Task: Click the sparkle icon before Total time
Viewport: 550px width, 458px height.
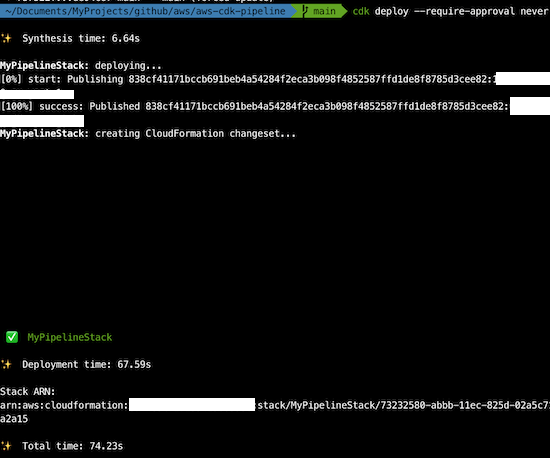Action: [6, 446]
